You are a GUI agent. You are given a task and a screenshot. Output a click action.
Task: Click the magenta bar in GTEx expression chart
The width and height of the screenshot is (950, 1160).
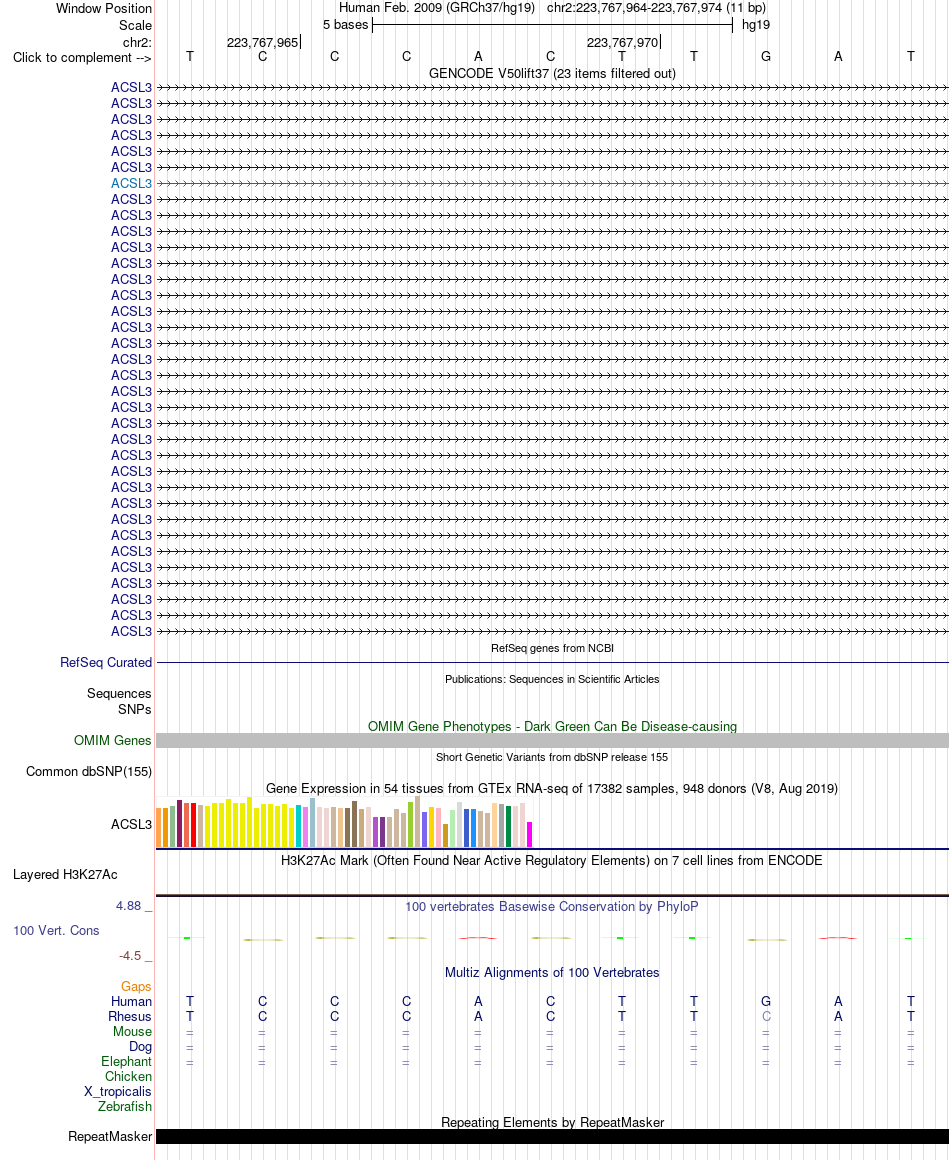coord(530,834)
